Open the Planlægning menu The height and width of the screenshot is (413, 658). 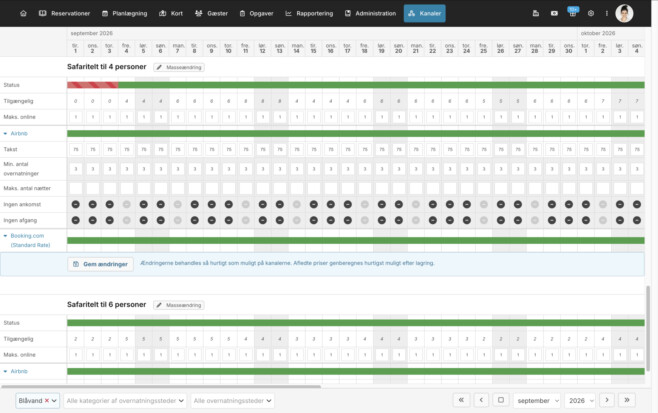tap(125, 13)
